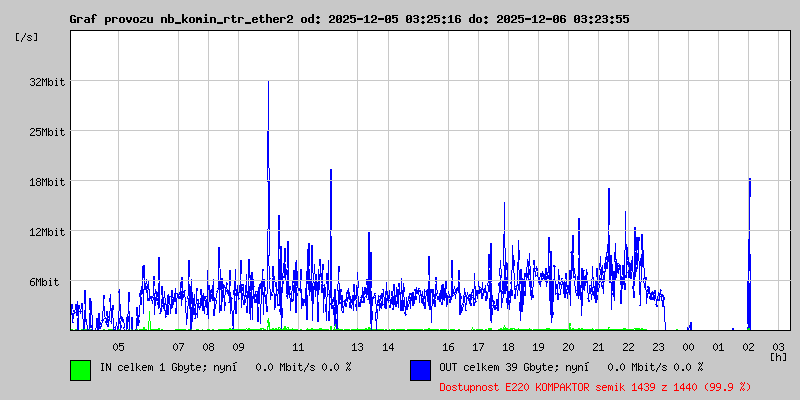Viewport: 800px width, 400px height.
Task: Click hour 11 on the time axis
Action: point(298,346)
